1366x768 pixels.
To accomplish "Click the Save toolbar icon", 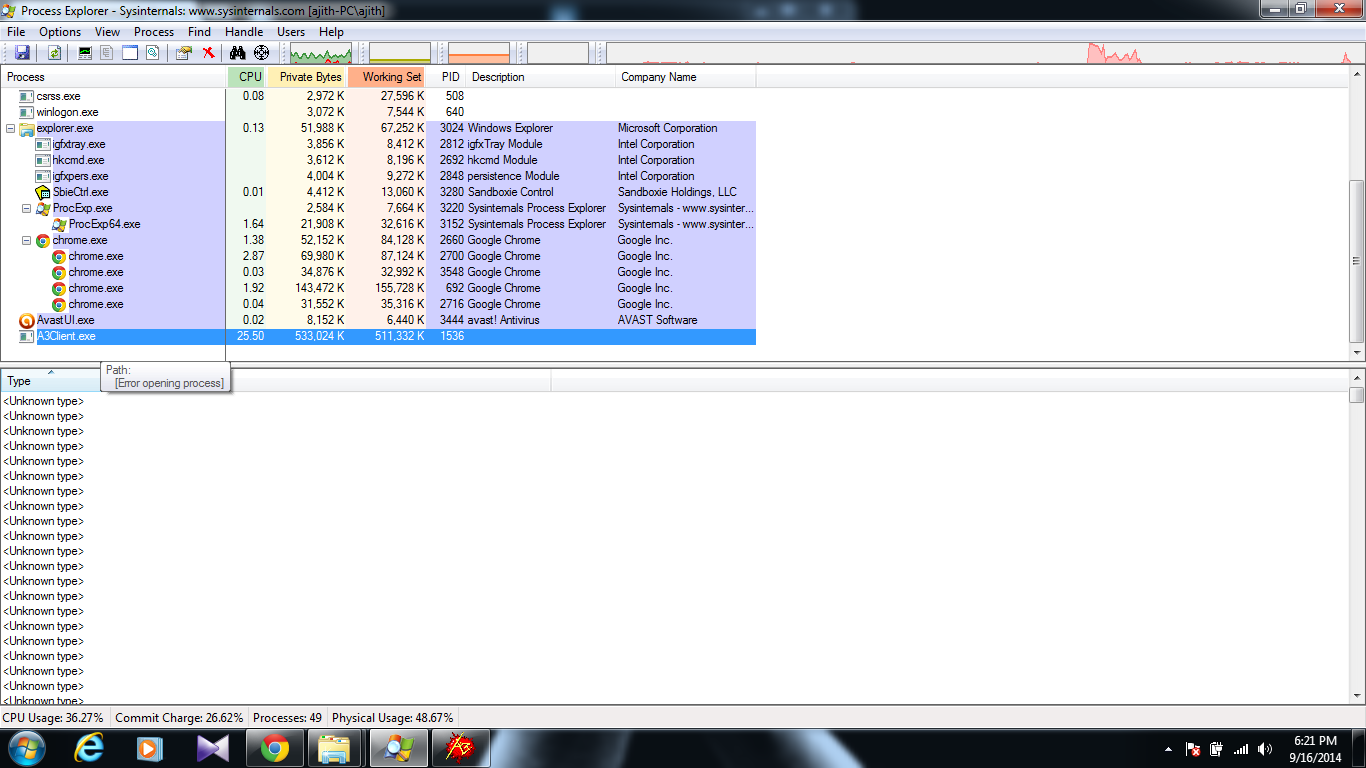I will (21, 53).
